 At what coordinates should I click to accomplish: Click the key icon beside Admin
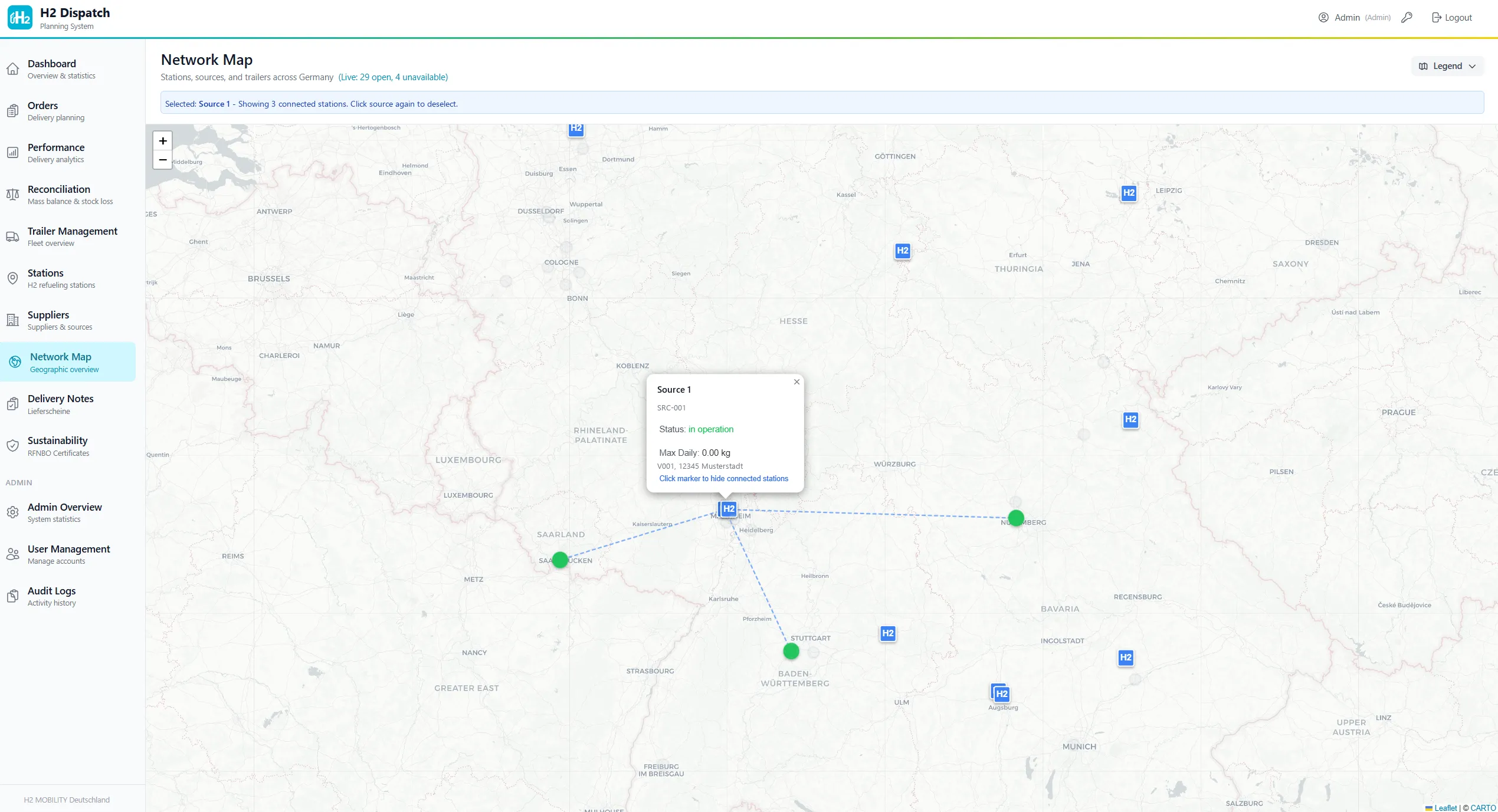click(x=1407, y=17)
